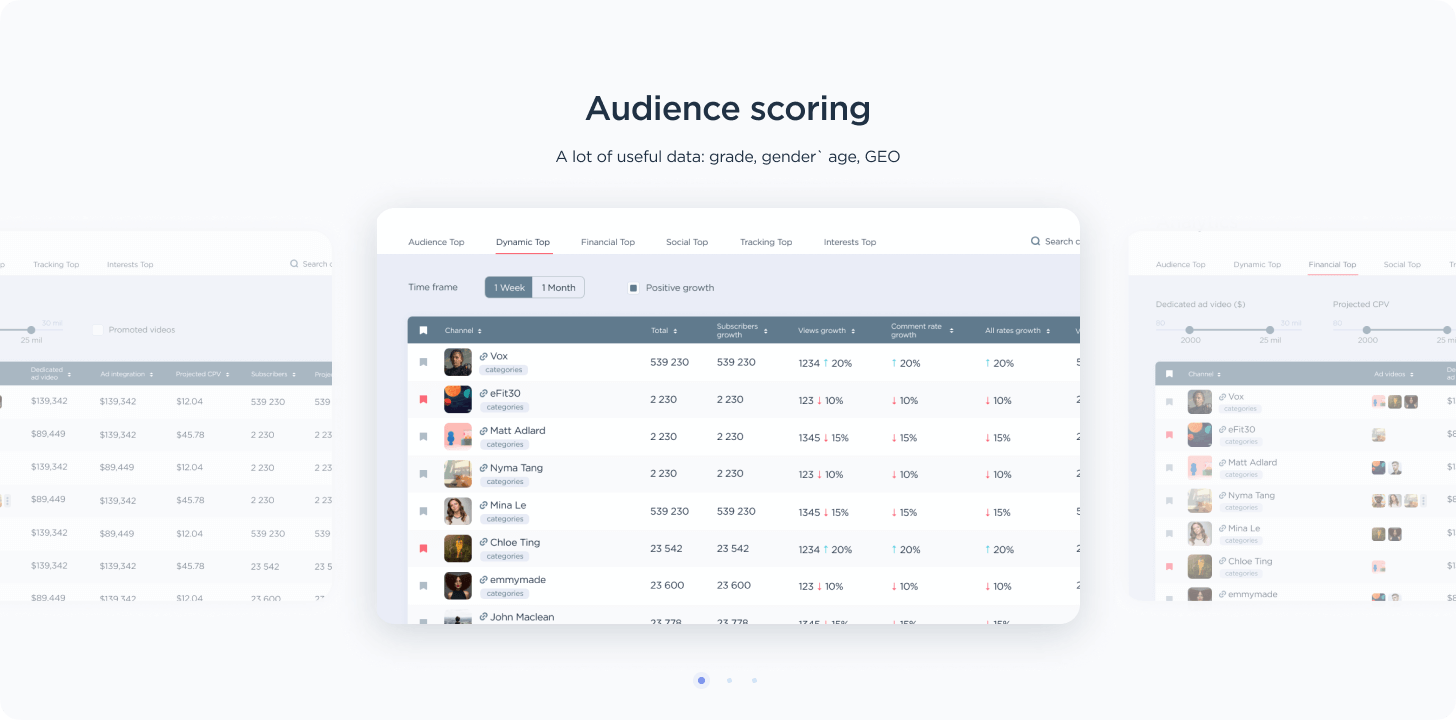Open Vox channel link in center panel

(499, 356)
